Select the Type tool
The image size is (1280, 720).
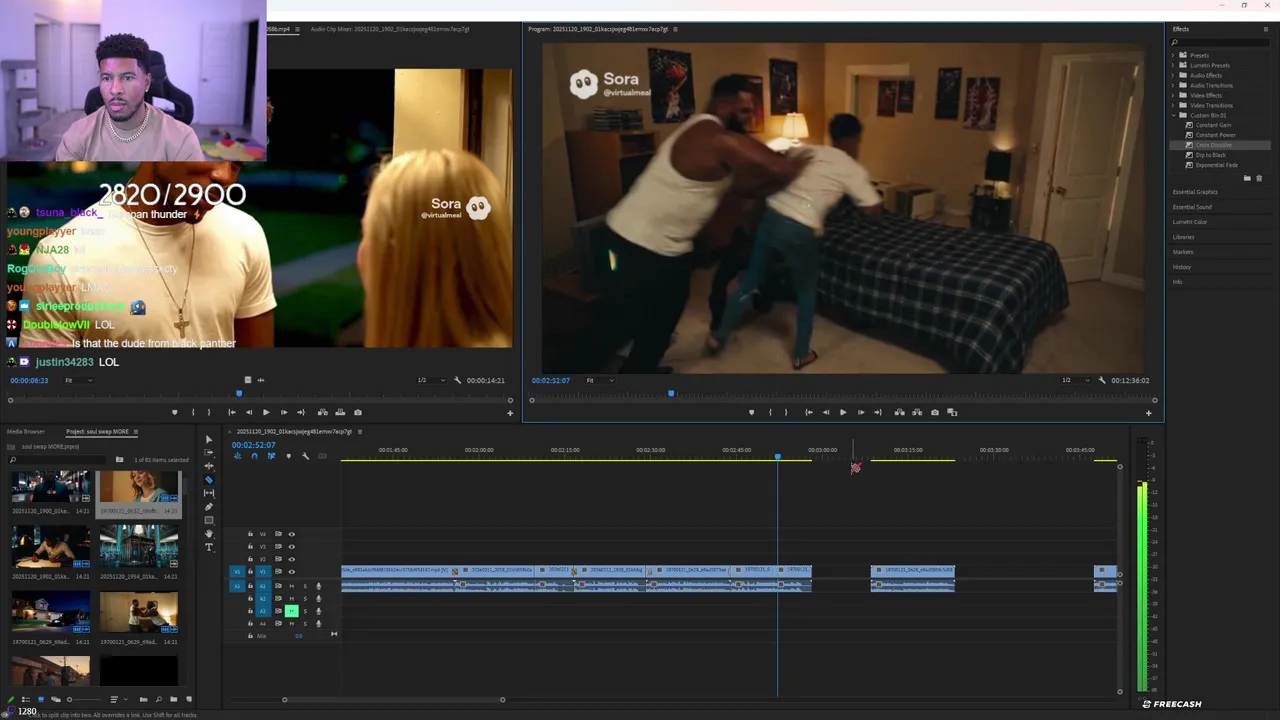point(209,547)
